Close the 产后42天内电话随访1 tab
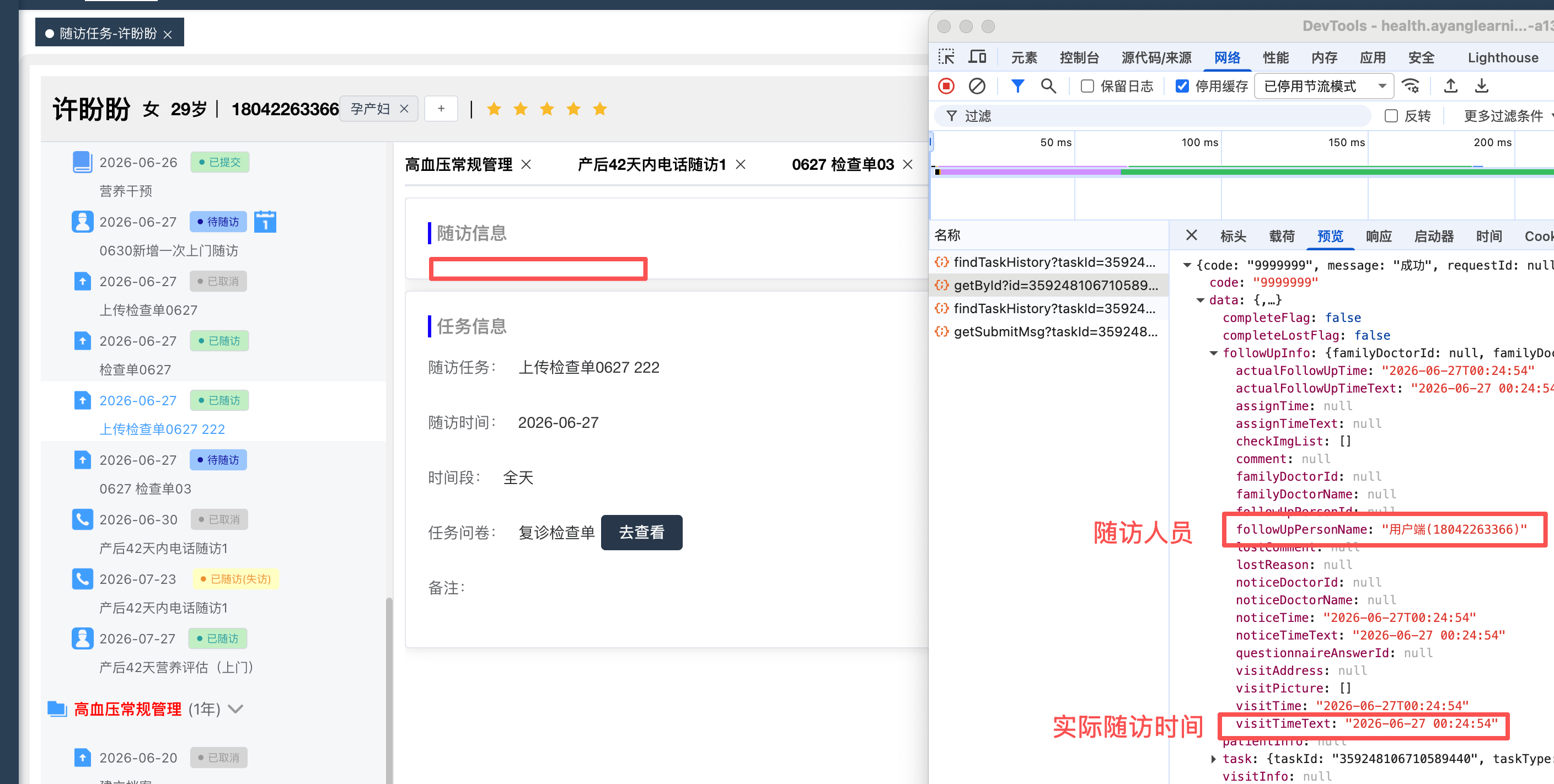Image resolution: width=1554 pixels, height=784 pixels. [741, 164]
